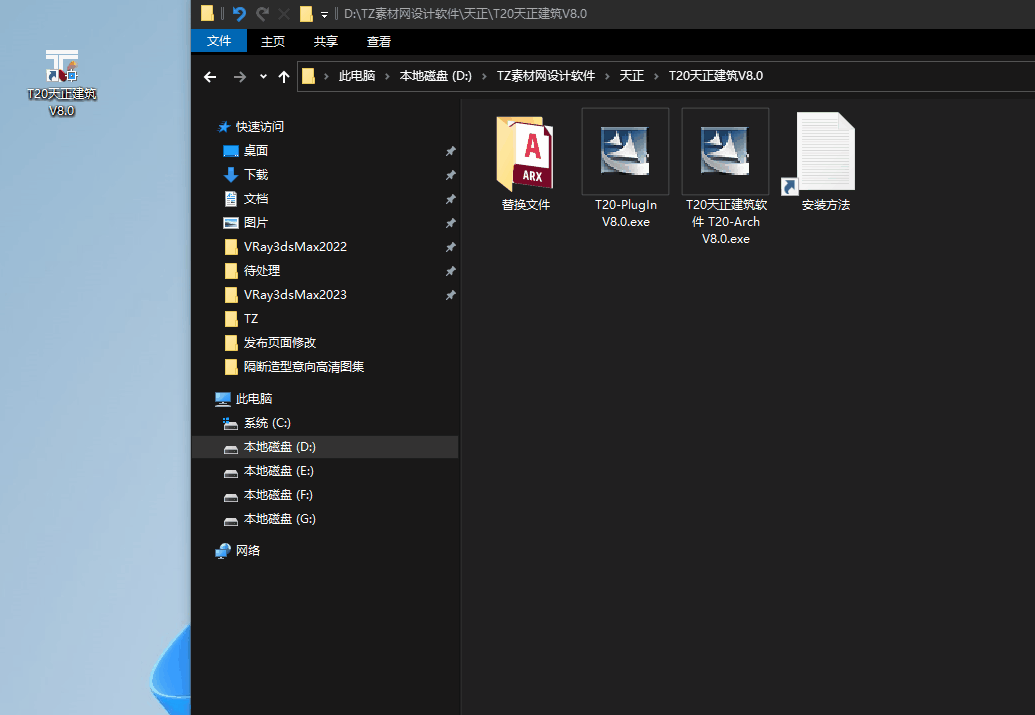Switch to the 查看 ribbon tab
Screen dimensions: 1035x715
[x=379, y=42]
